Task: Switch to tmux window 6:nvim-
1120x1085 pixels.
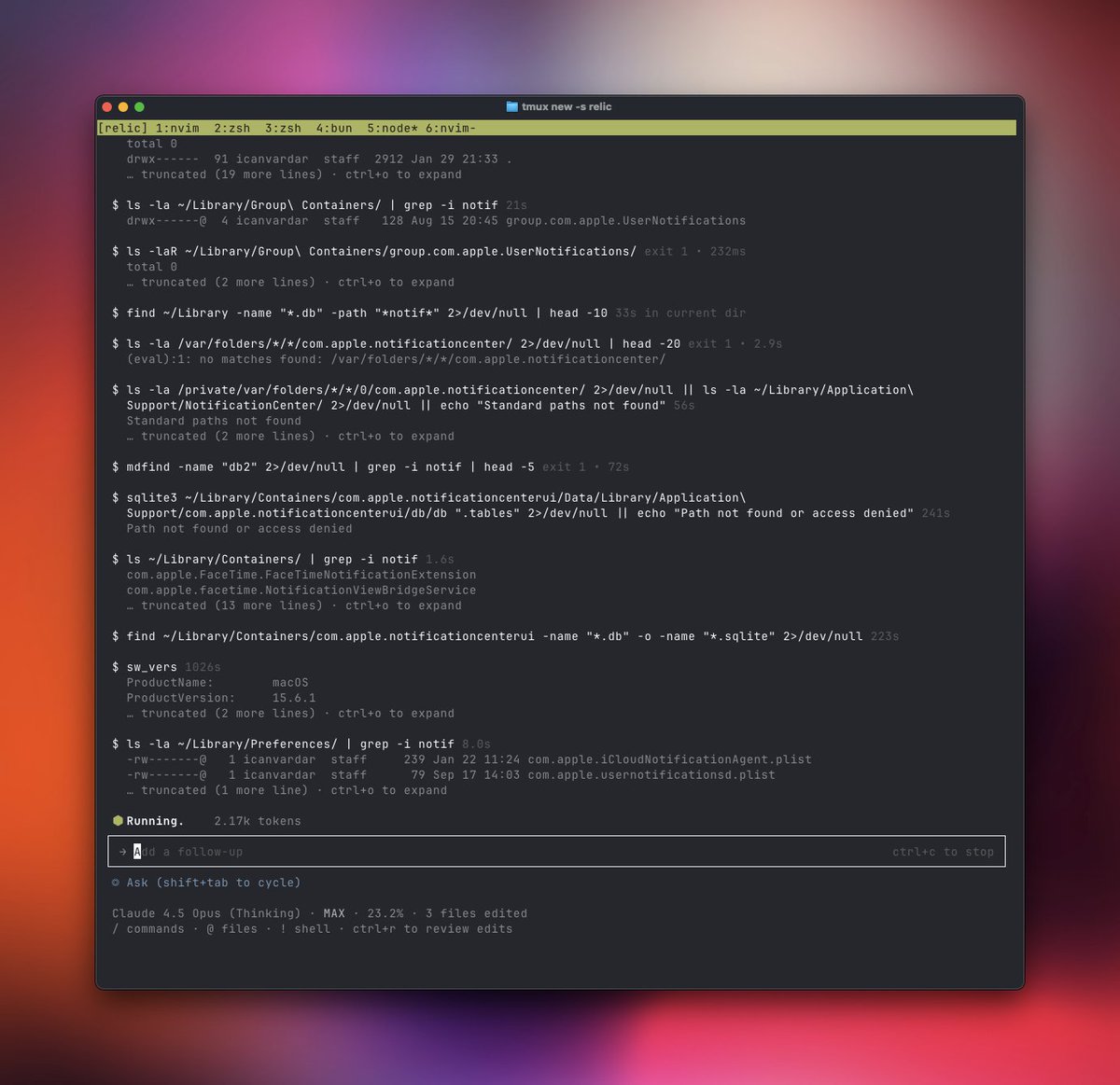Action: [451, 129]
